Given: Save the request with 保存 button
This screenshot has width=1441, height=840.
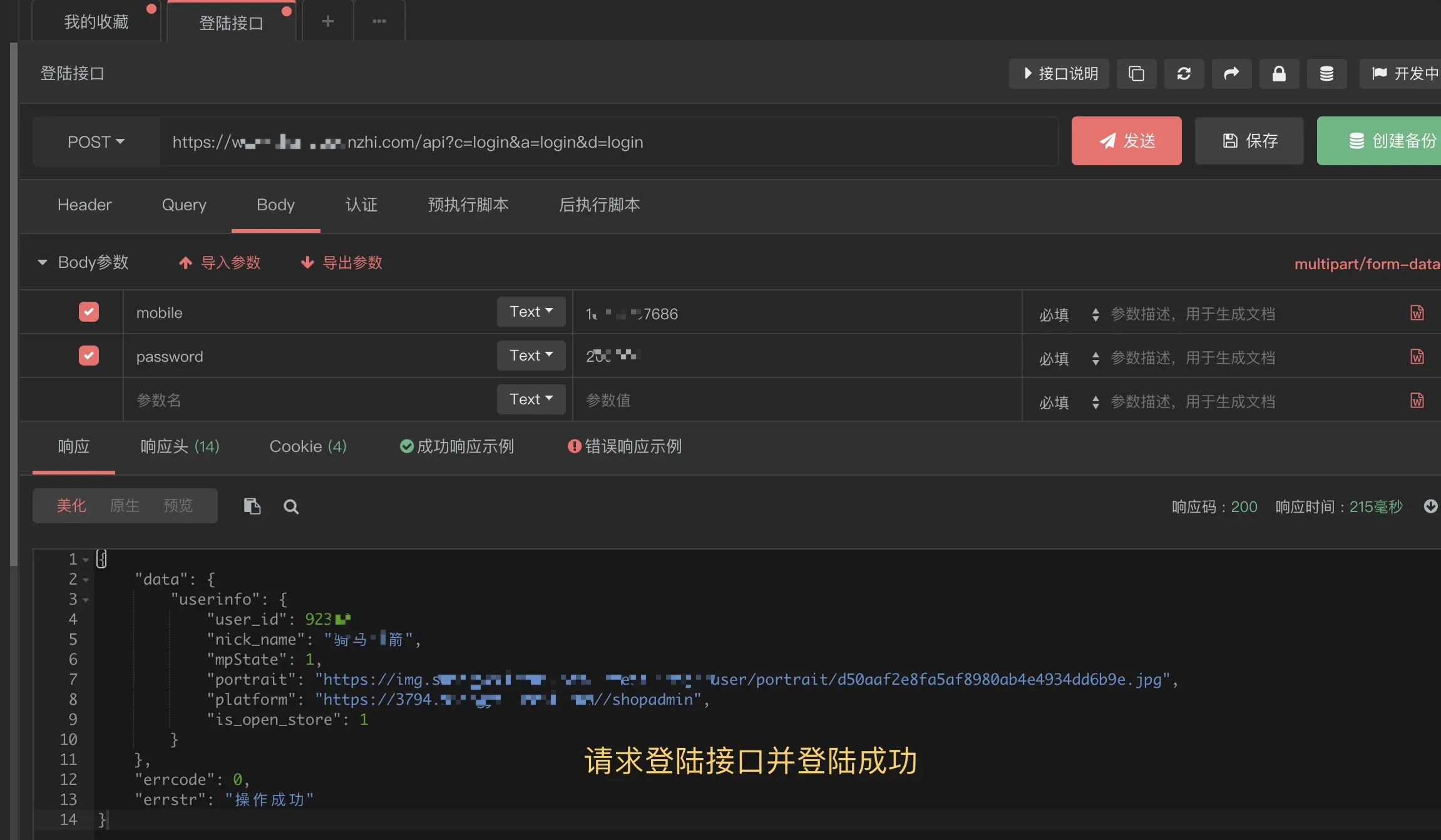Looking at the screenshot, I should (x=1248, y=140).
